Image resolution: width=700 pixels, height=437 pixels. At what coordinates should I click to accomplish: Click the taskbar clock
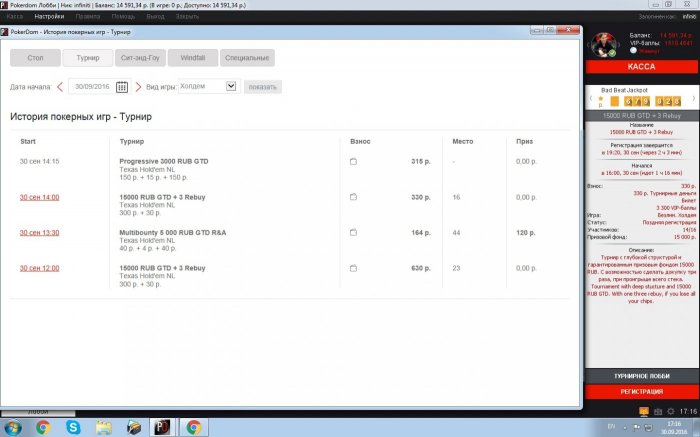click(674, 428)
